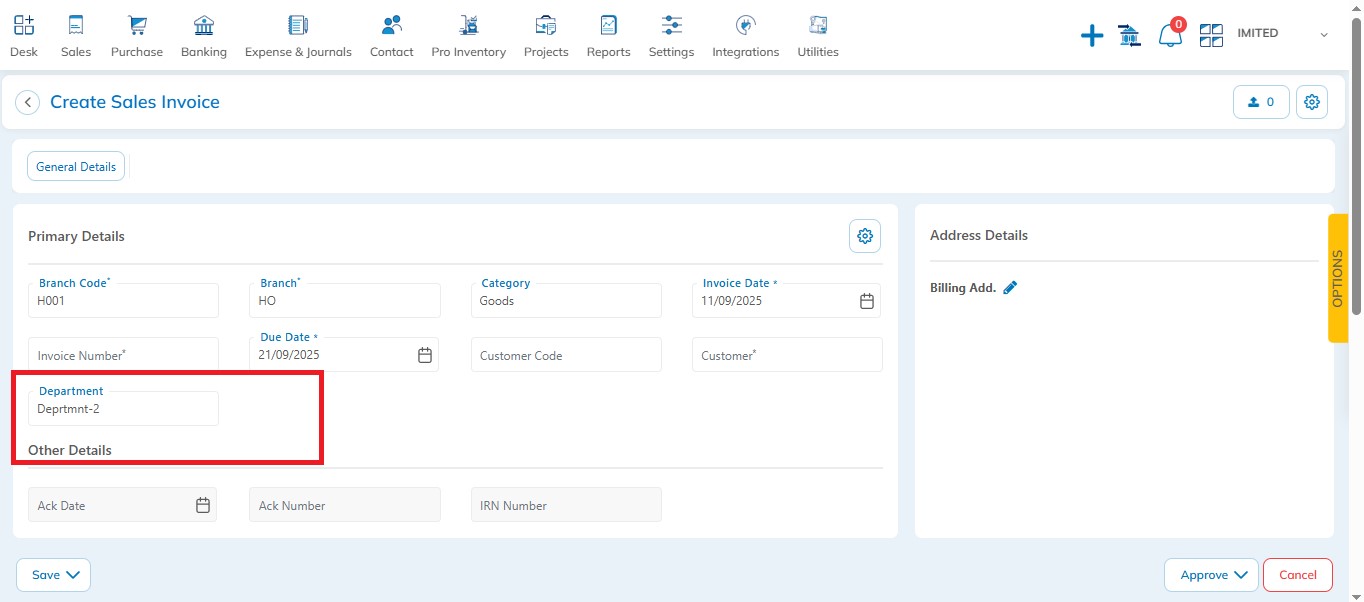Click the upload attachments count button
This screenshot has height=602, width=1364.
coord(1261,102)
